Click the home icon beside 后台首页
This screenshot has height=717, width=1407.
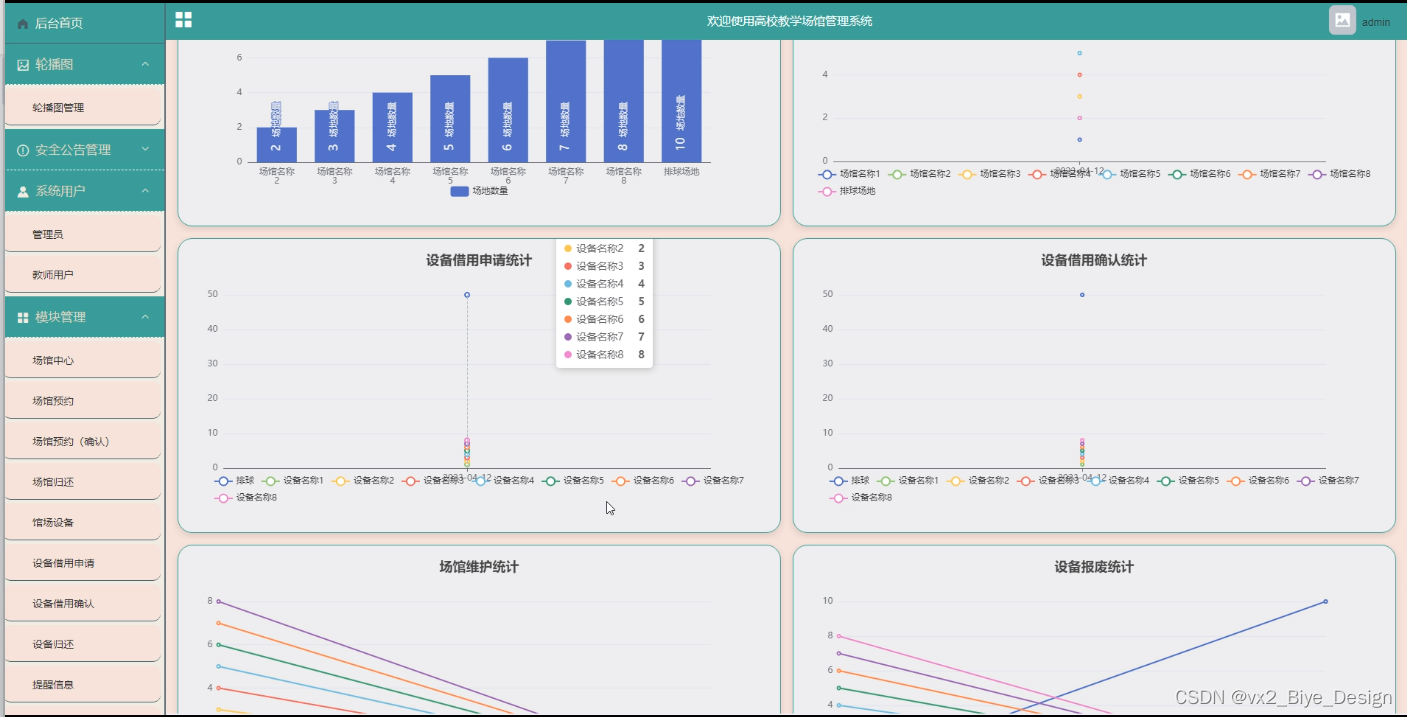(23, 23)
